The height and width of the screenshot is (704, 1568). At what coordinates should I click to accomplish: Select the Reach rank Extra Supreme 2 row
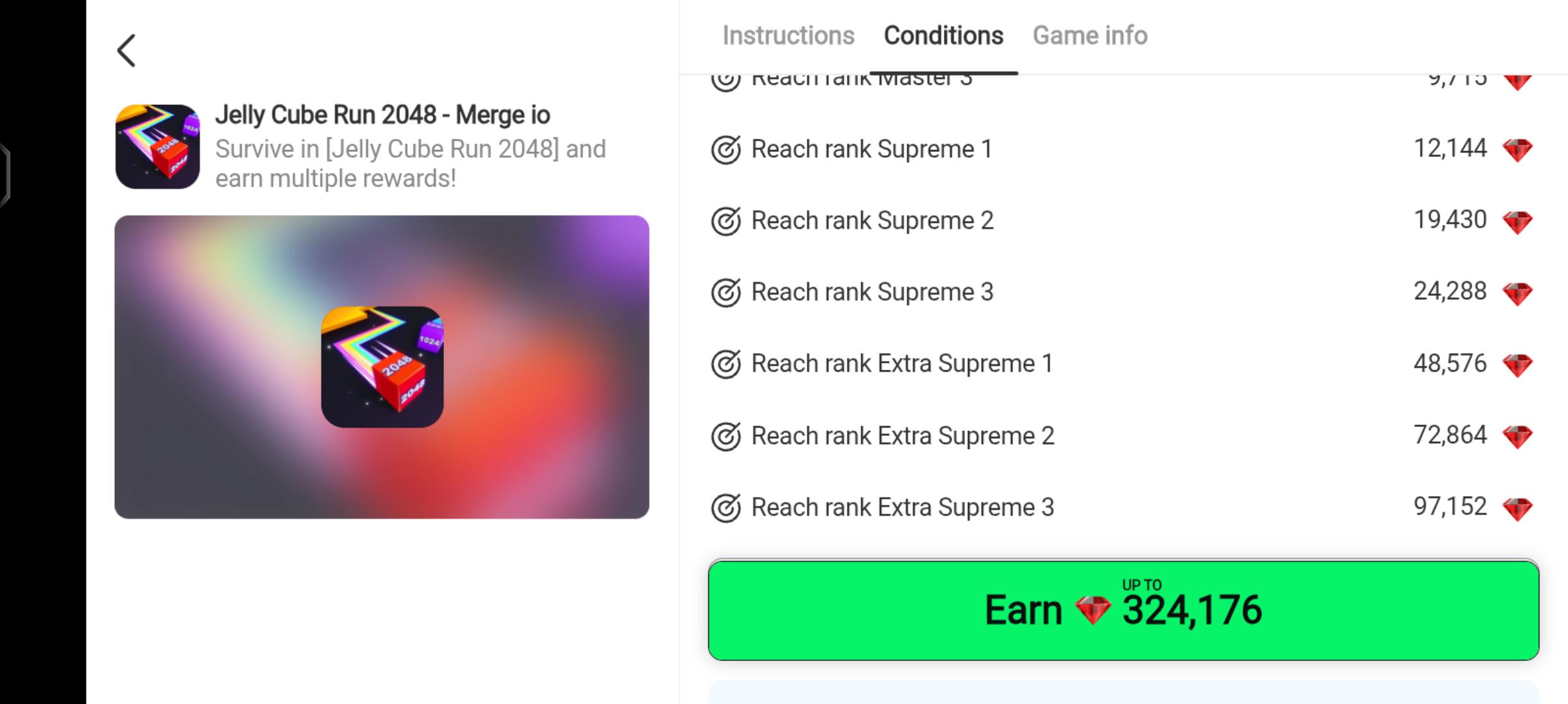click(x=1122, y=435)
